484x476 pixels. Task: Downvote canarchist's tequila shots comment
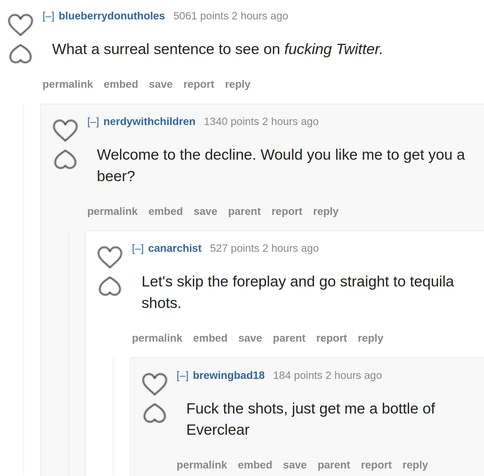point(110,286)
